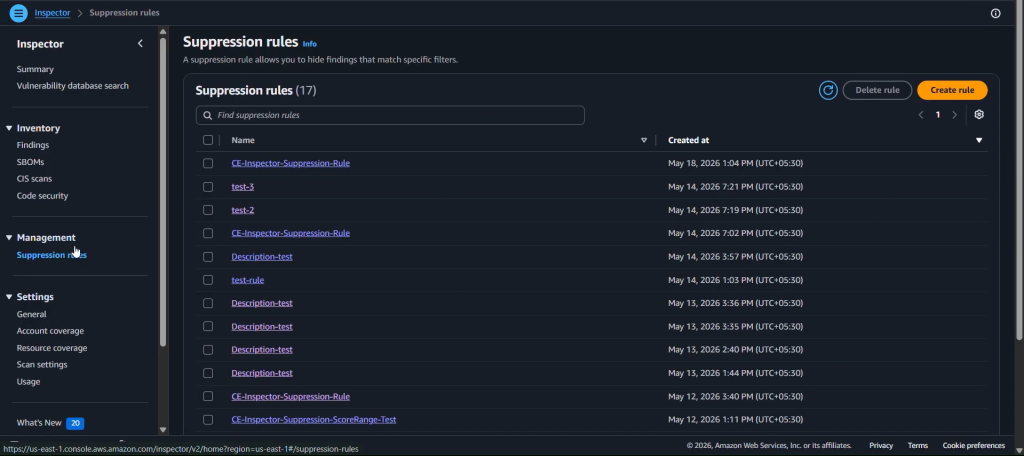Open Description-test created 3:35 PM
This screenshot has width=1024, height=456.
click(262, 327)
